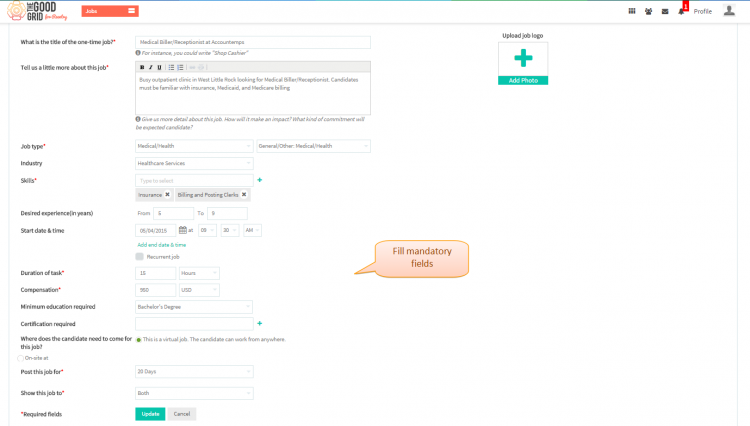Click the Compensation amount field
The image size is (750, 426).
pos(155,290)
